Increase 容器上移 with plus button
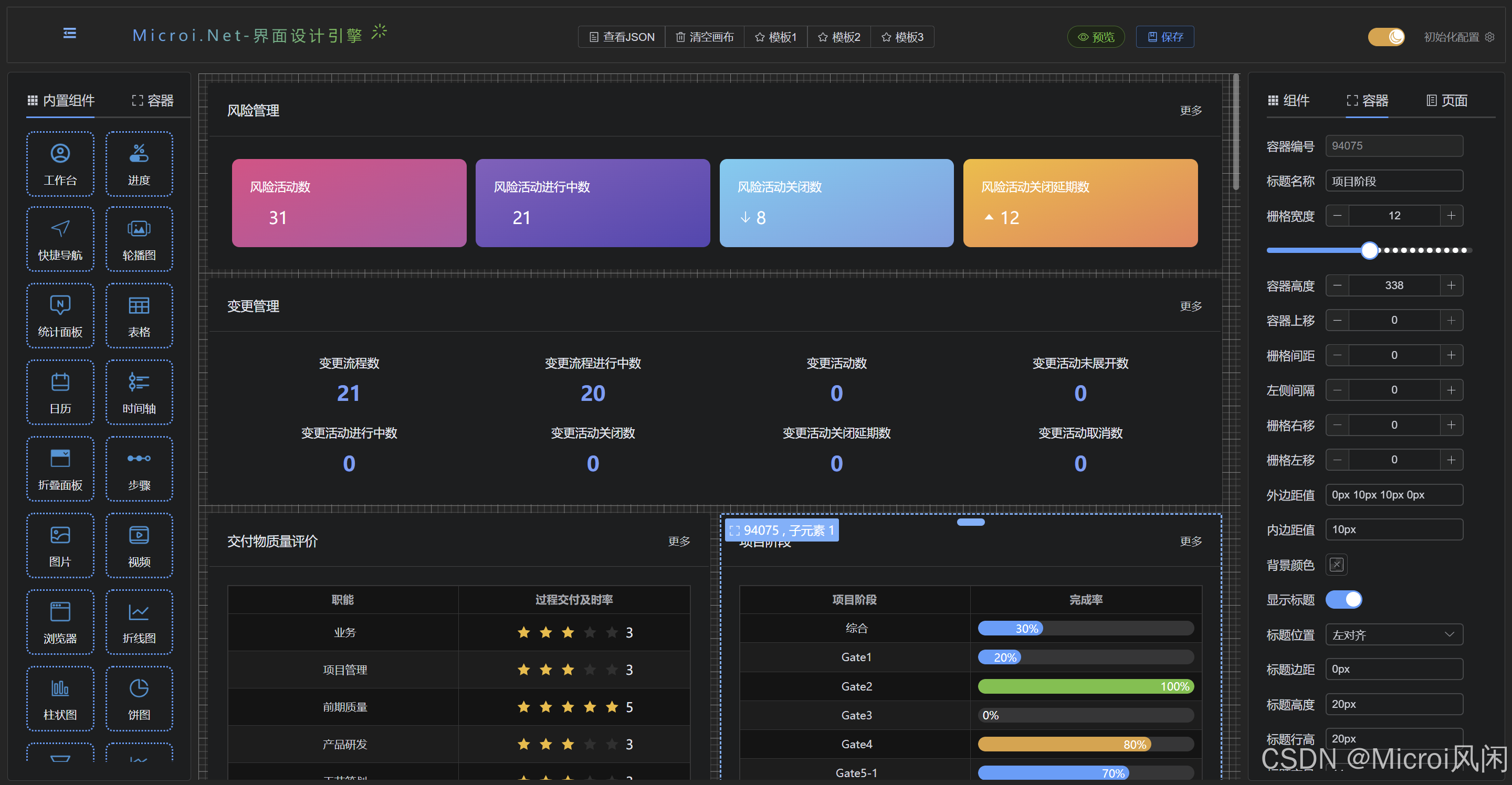 coord(1451,320)
